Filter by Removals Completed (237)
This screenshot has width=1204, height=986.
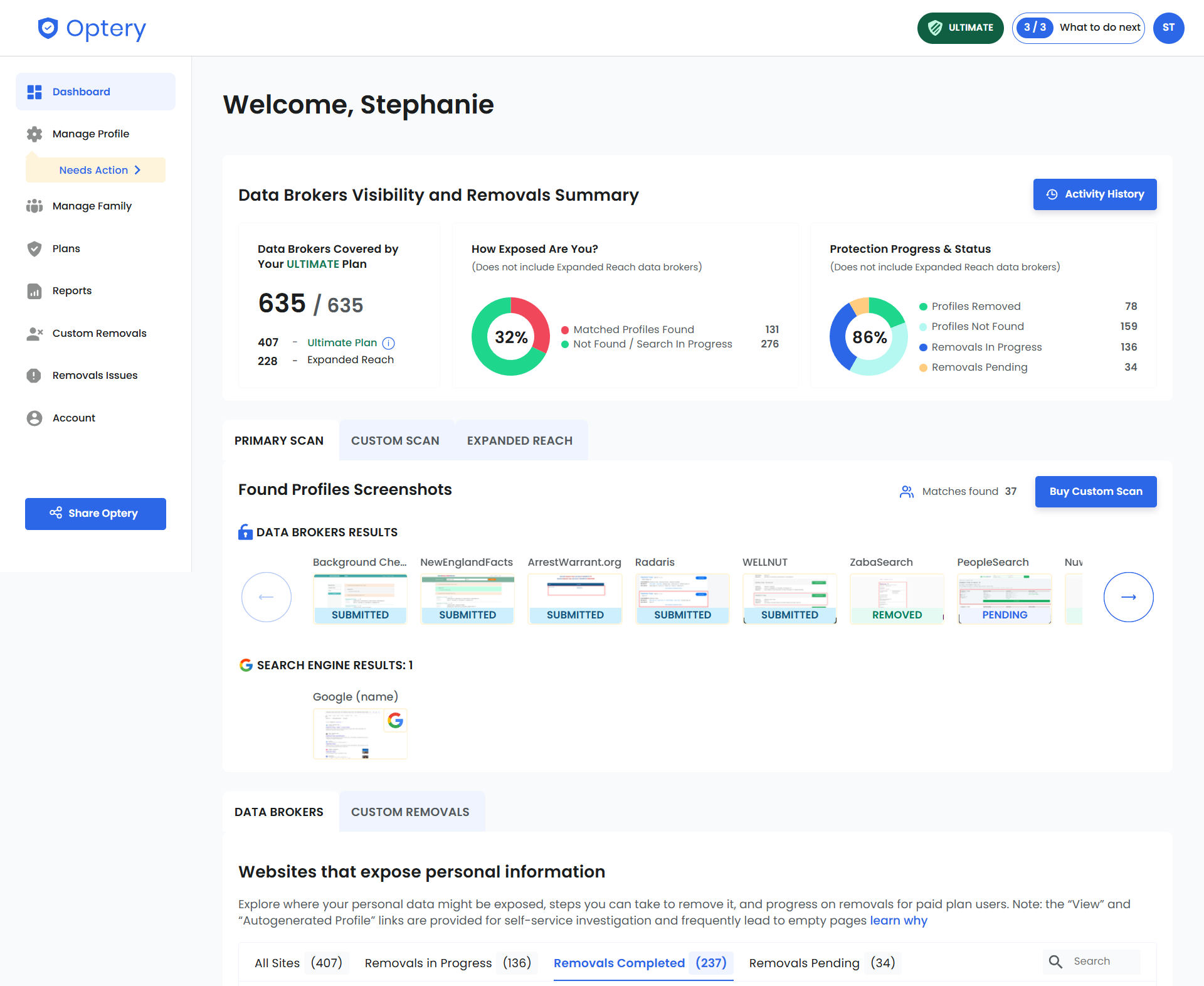[643, 963]
